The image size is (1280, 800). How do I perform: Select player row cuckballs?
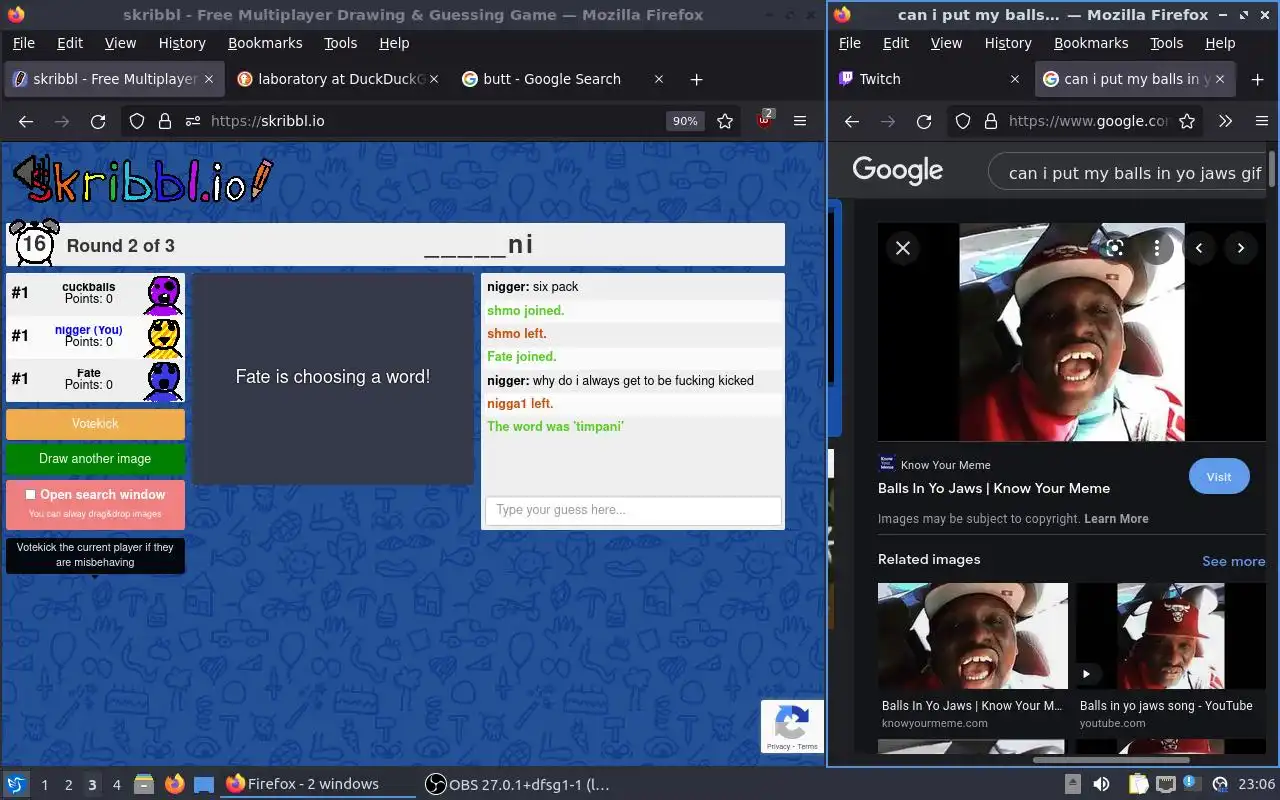95,293
